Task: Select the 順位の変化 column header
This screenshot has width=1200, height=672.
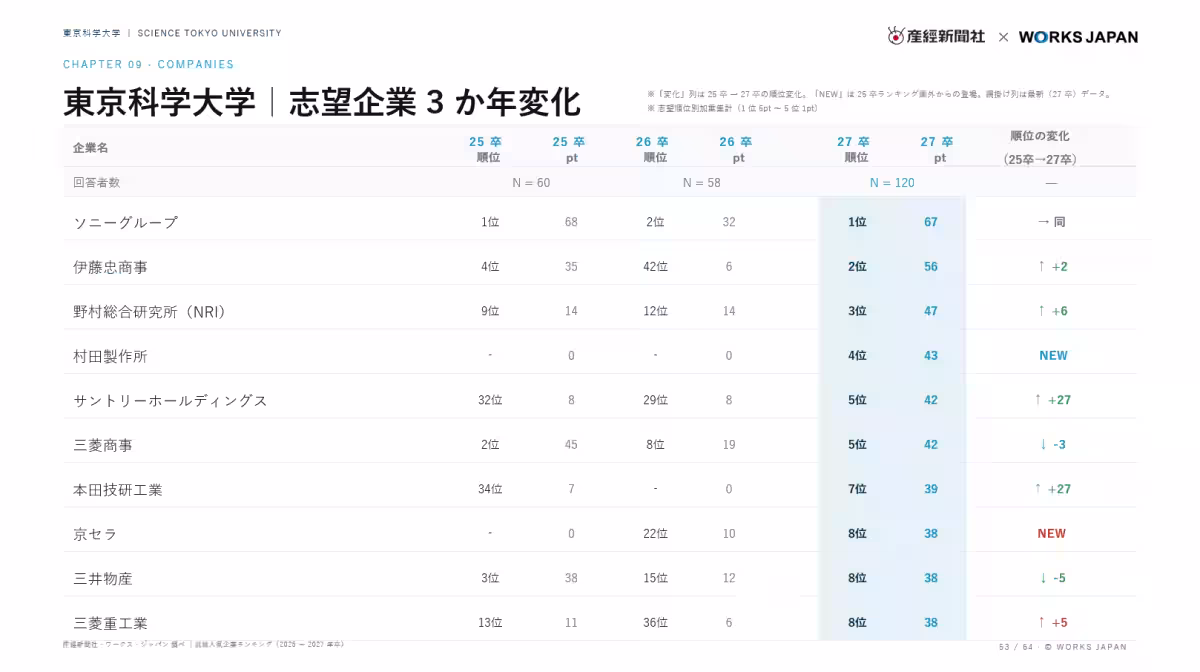Action: [x=1040, y=148]
